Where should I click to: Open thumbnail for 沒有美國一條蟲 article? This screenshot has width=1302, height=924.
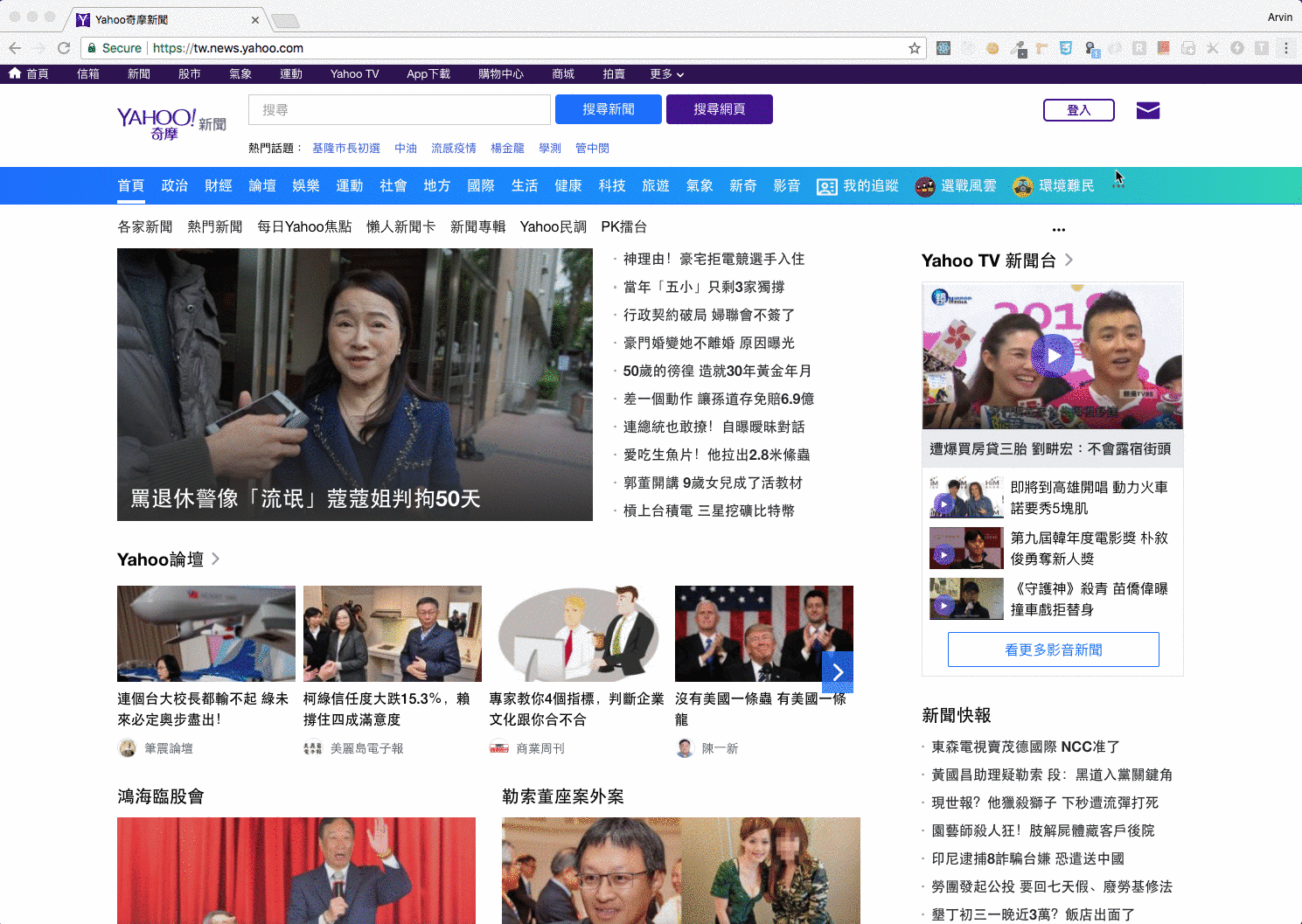pyautogui.click(x=764, y=634)
